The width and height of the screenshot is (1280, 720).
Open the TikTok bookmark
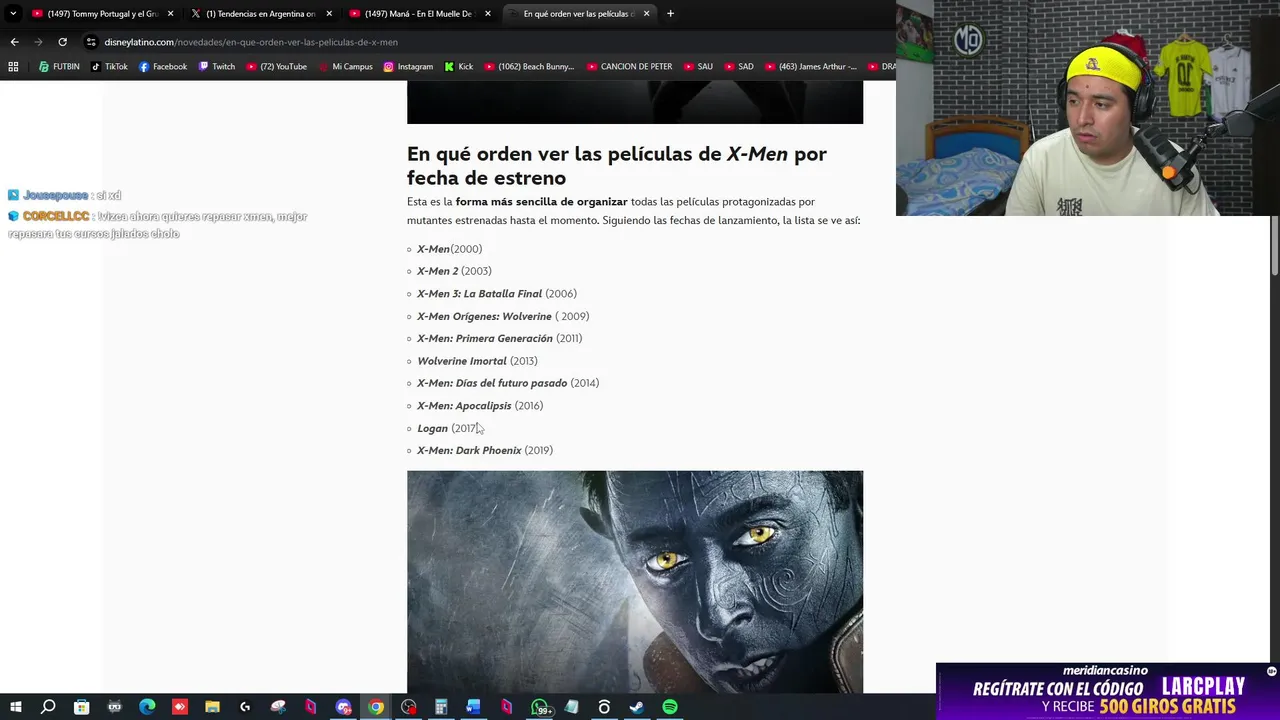click(109, 67)
